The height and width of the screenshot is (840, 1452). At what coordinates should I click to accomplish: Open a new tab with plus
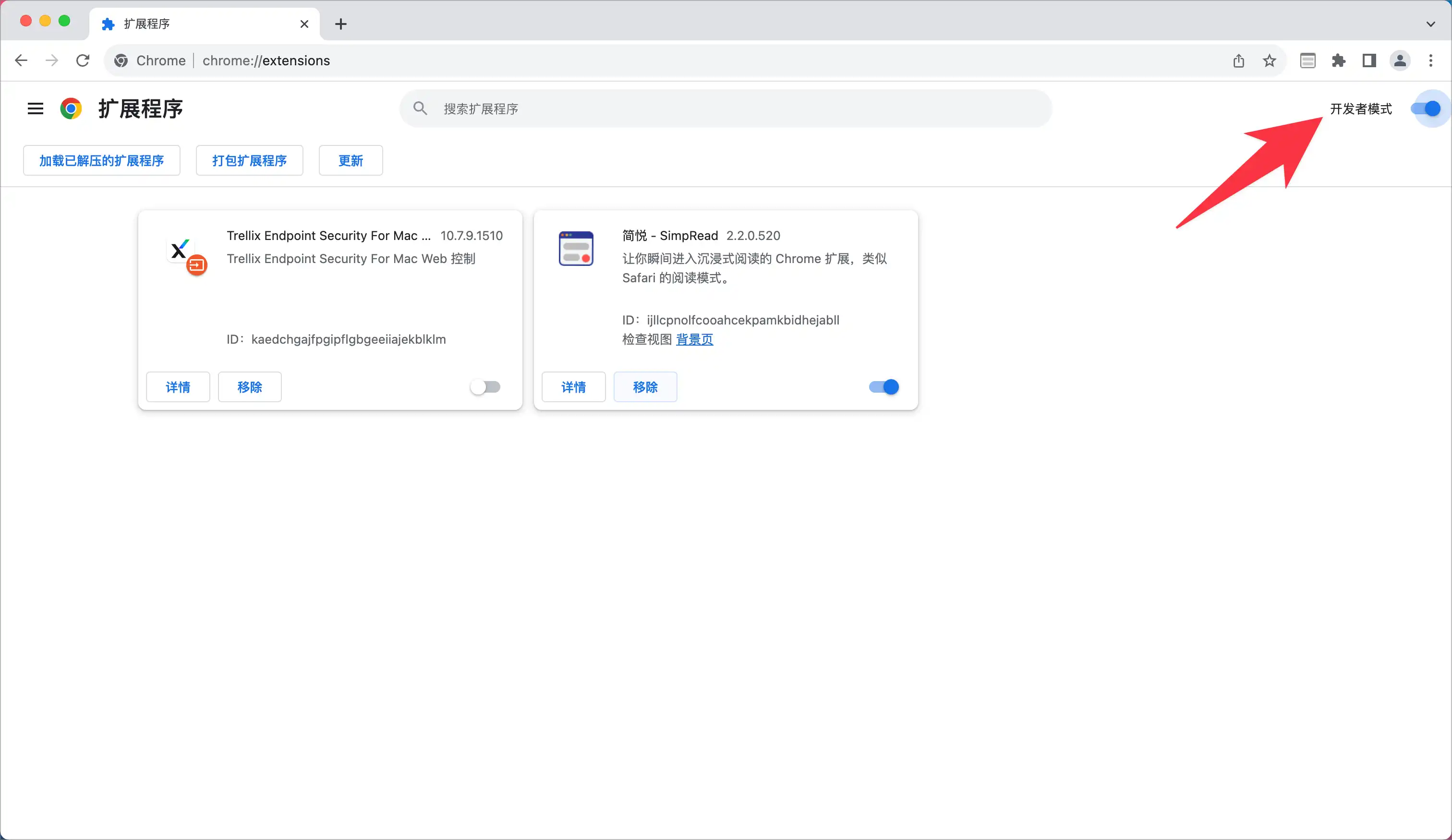coord(340,24)
